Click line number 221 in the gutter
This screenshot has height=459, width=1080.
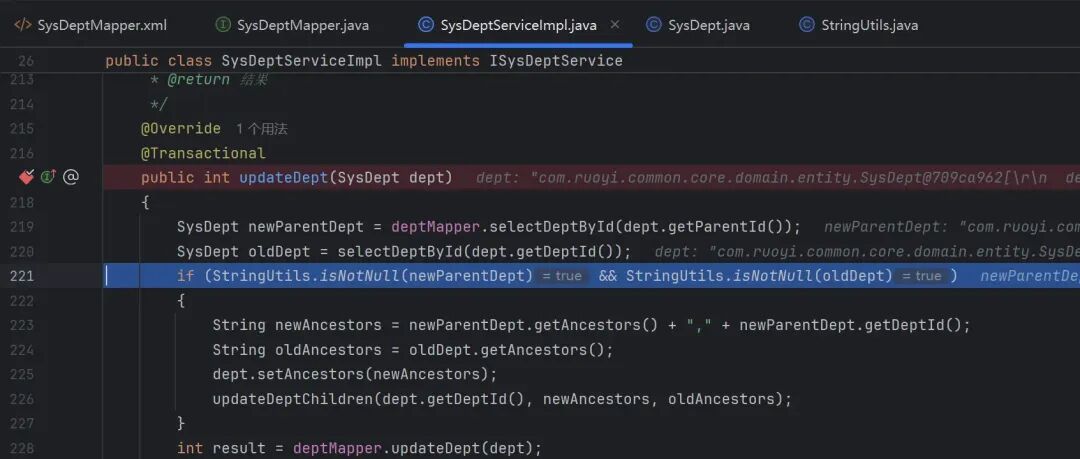pos(21,276)
